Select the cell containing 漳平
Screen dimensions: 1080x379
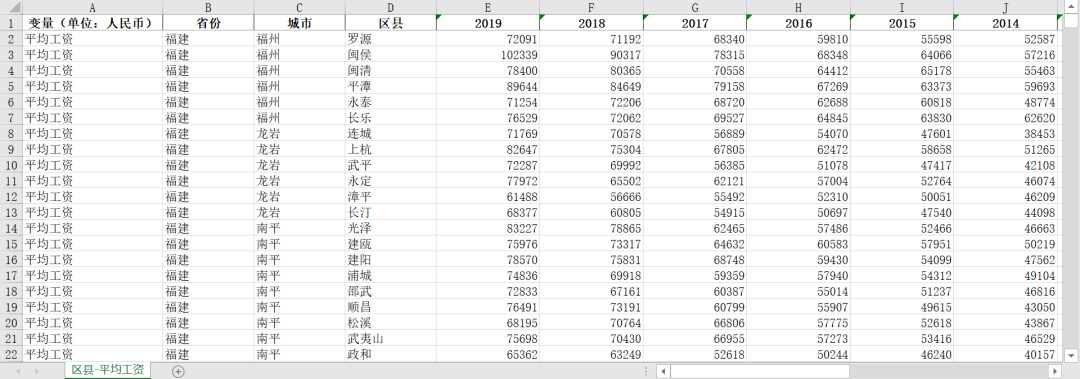pos(391,196)
